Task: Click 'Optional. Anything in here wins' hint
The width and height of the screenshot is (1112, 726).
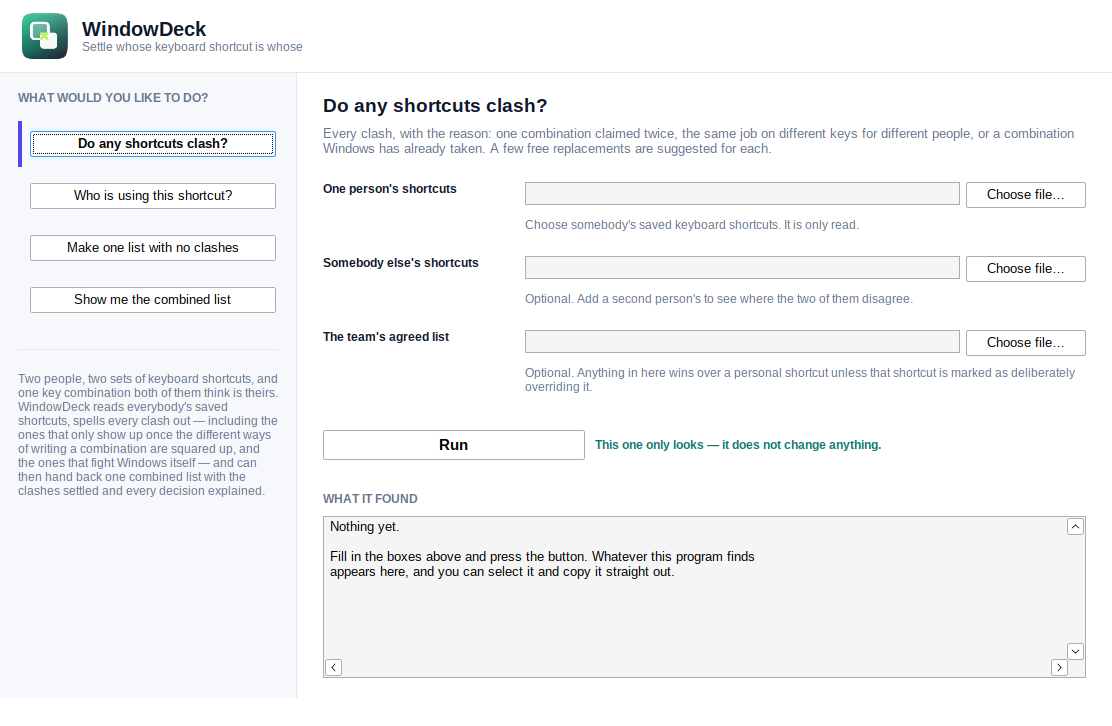Action: pos(800,379)
